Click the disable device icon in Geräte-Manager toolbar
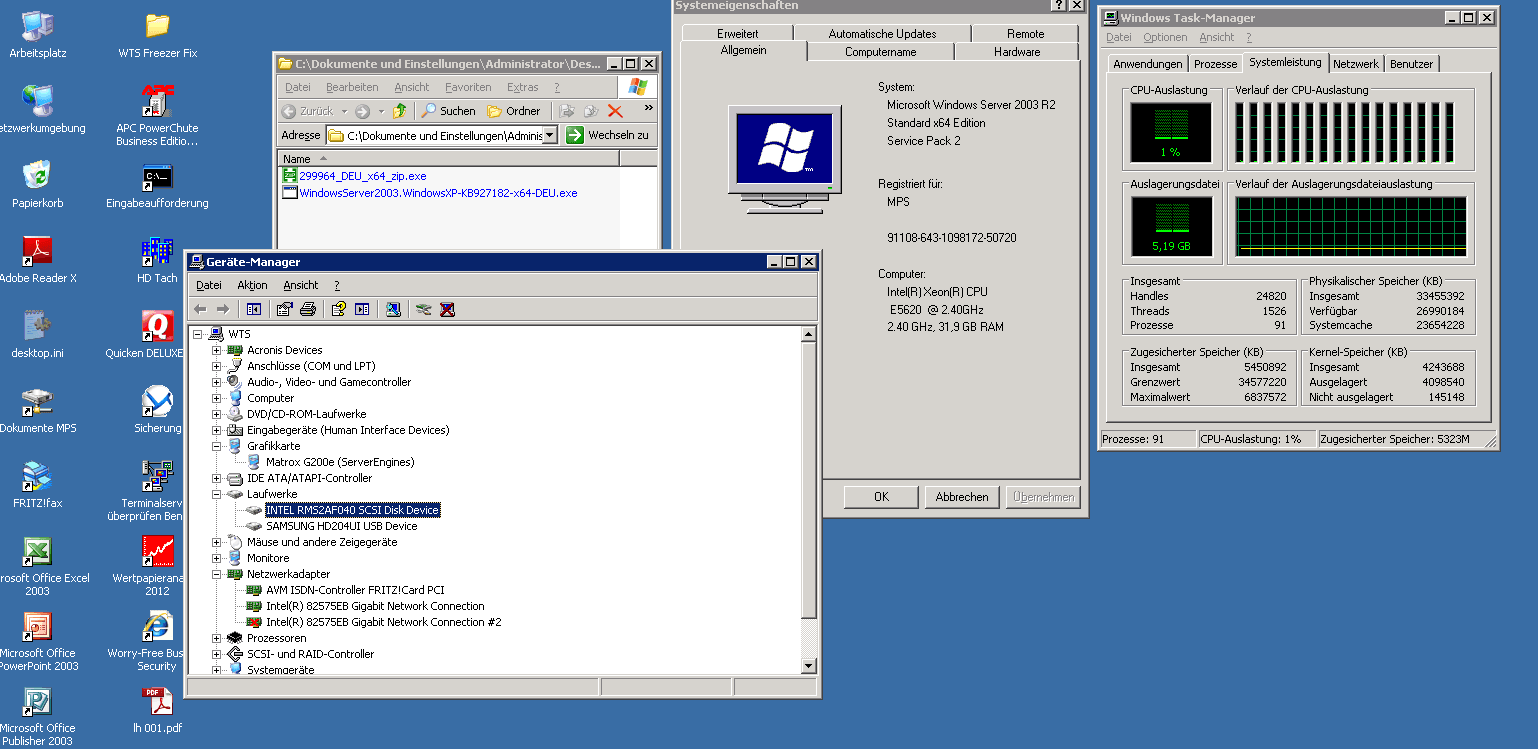1538x749 pixels. 424,309
